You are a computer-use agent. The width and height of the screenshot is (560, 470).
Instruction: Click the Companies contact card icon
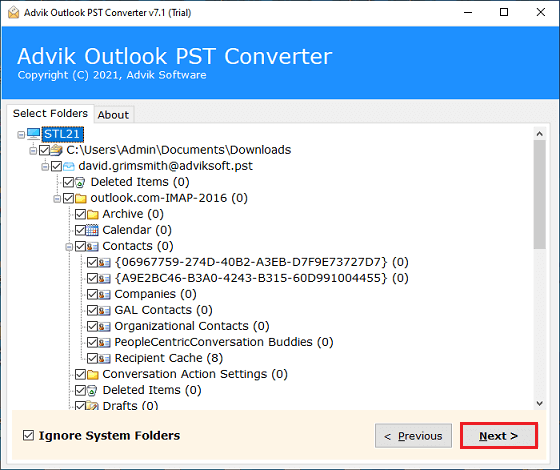(104, 294)
